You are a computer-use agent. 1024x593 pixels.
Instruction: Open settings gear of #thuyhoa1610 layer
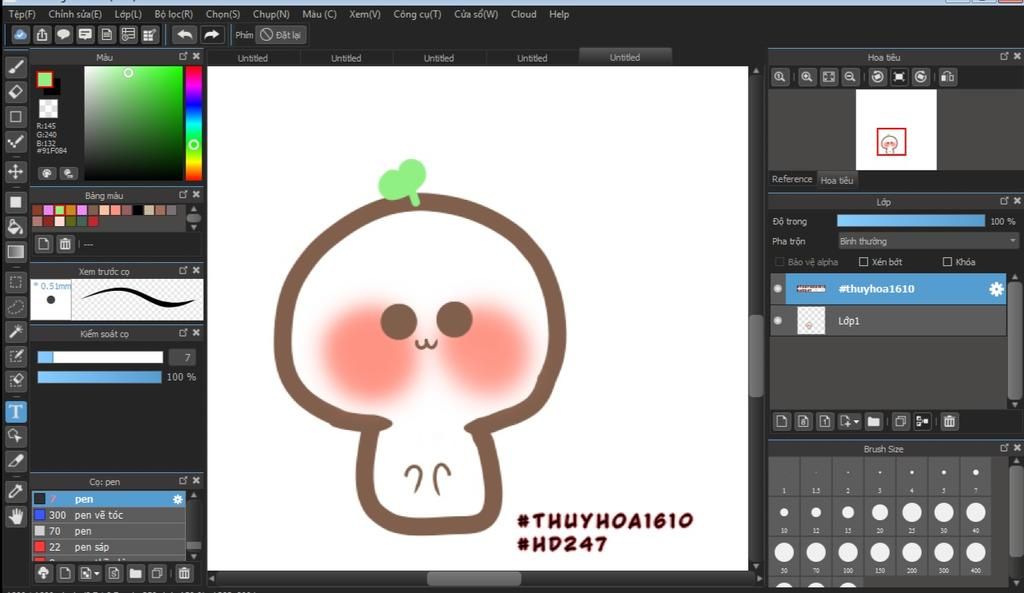[996, 289]
